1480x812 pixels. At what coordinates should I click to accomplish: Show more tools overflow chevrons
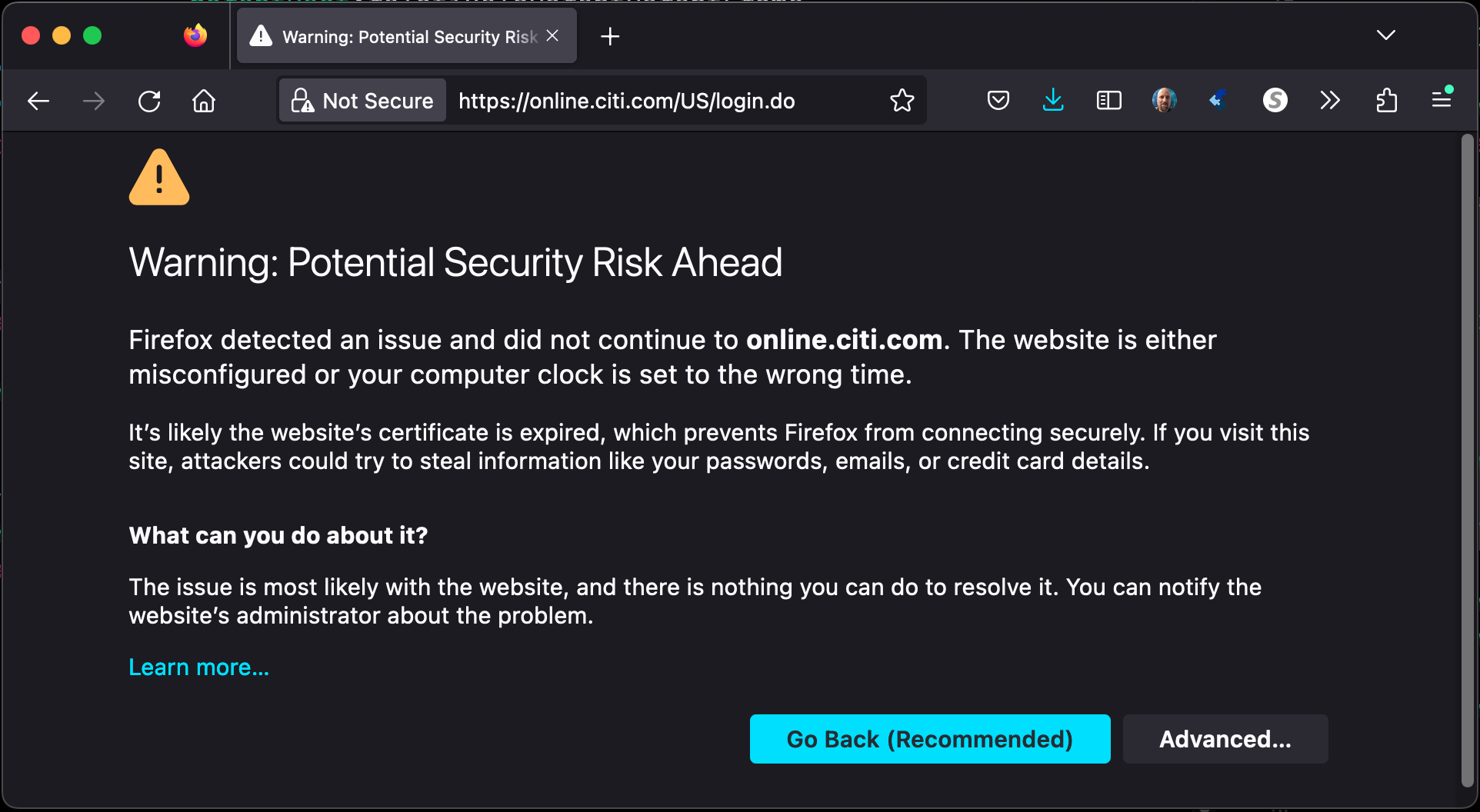point(1330,101)
